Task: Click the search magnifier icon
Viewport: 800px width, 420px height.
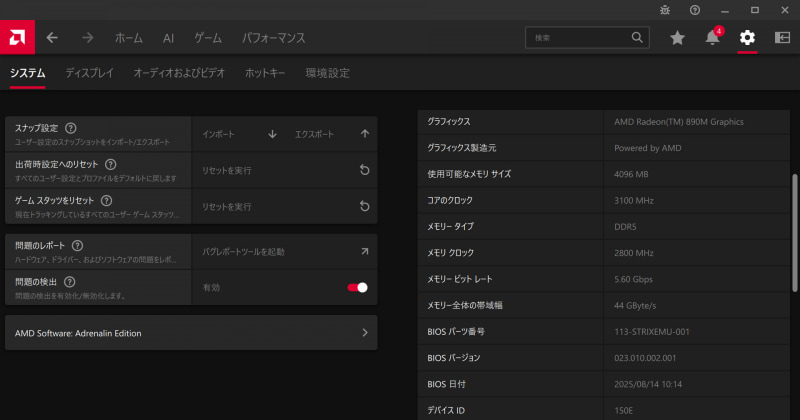Action: tap(637, 37)
